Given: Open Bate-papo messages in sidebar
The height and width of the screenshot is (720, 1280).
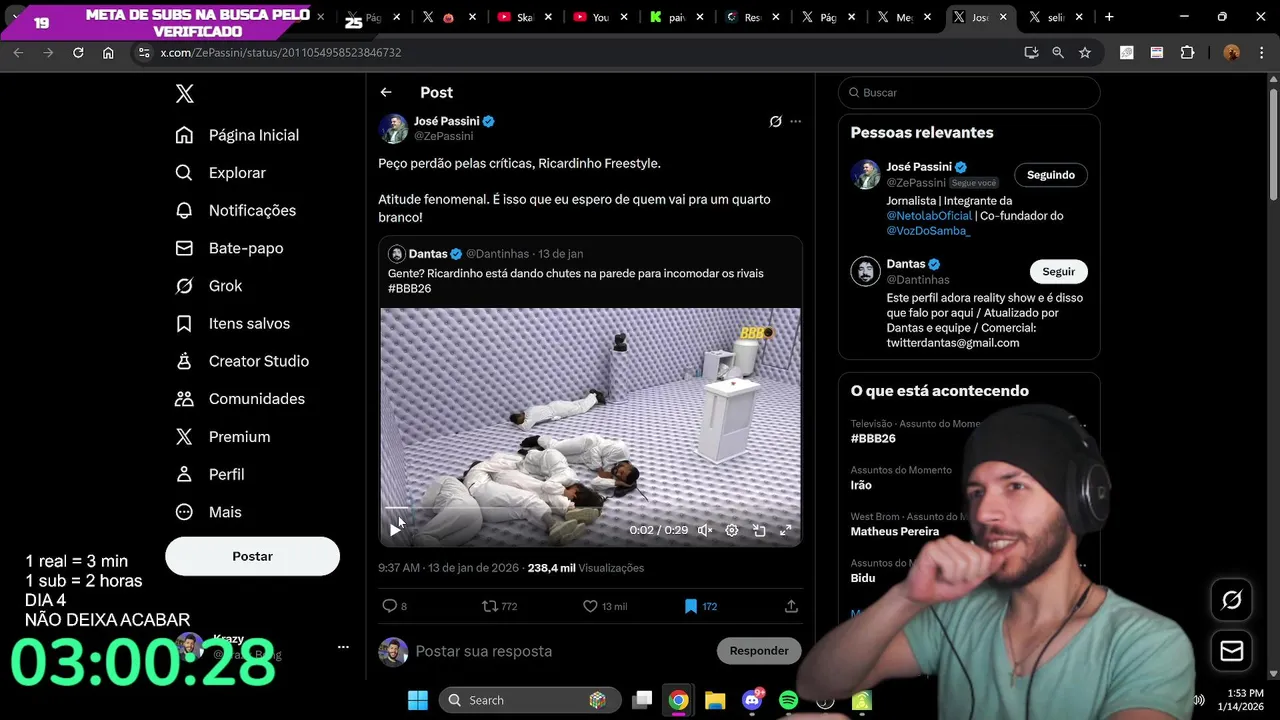Looking at the screenshot, I should pos(229,248).
